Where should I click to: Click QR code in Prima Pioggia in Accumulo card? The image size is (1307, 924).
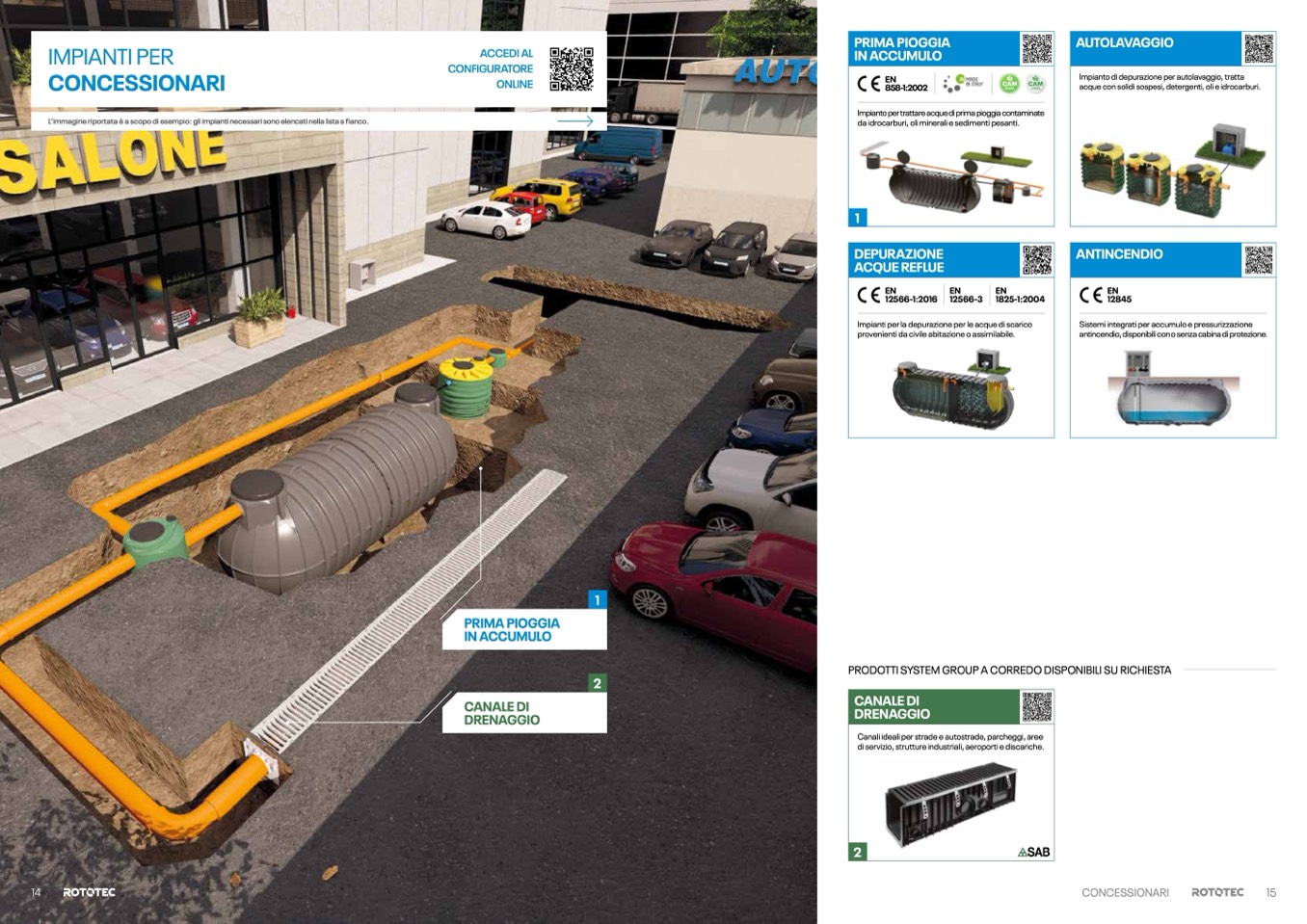[x=1036, y=48]
